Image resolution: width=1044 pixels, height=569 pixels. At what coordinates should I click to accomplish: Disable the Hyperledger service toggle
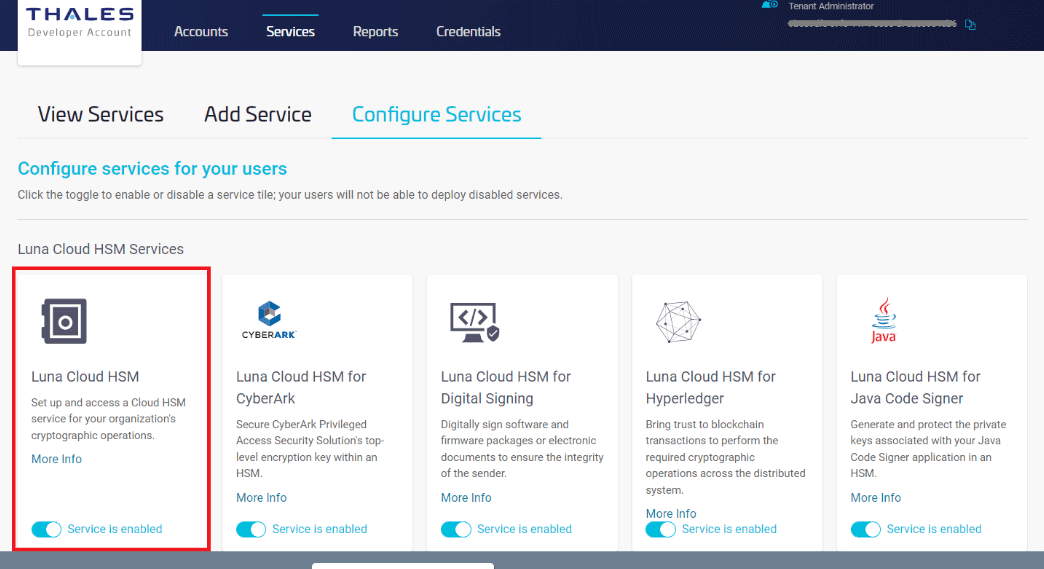coord(661,529)
